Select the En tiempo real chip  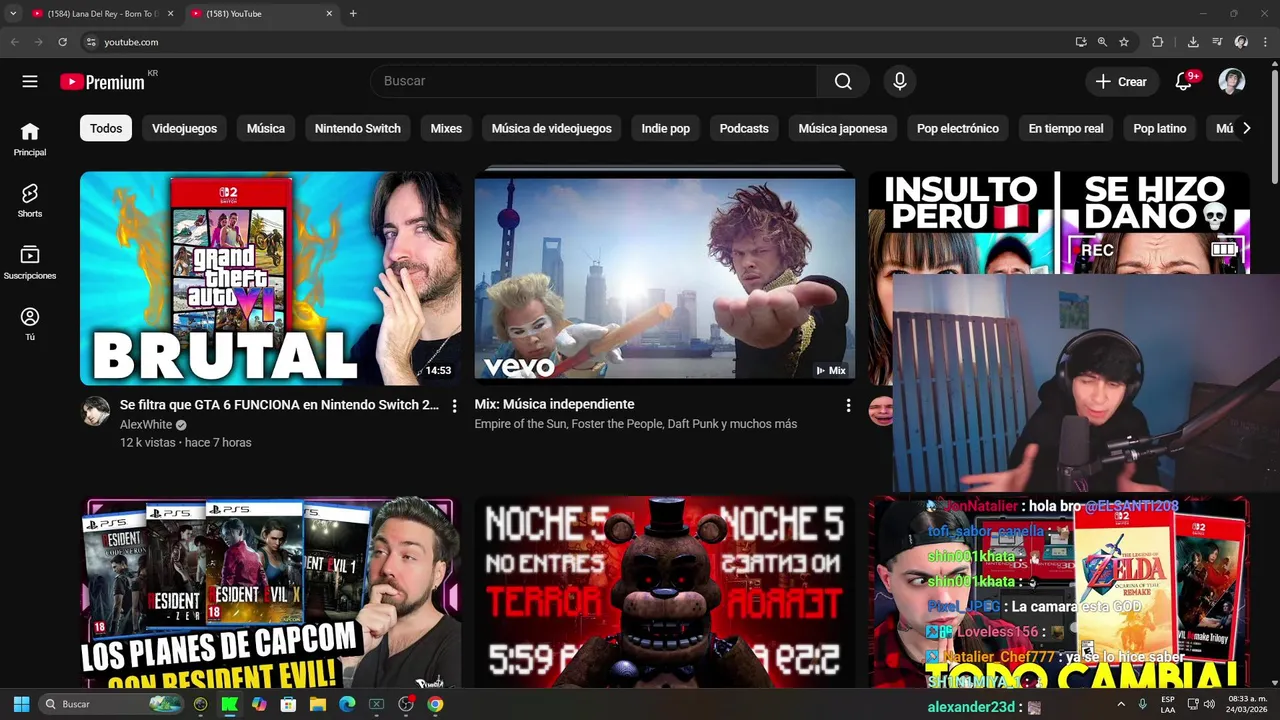pos(1066,128)
